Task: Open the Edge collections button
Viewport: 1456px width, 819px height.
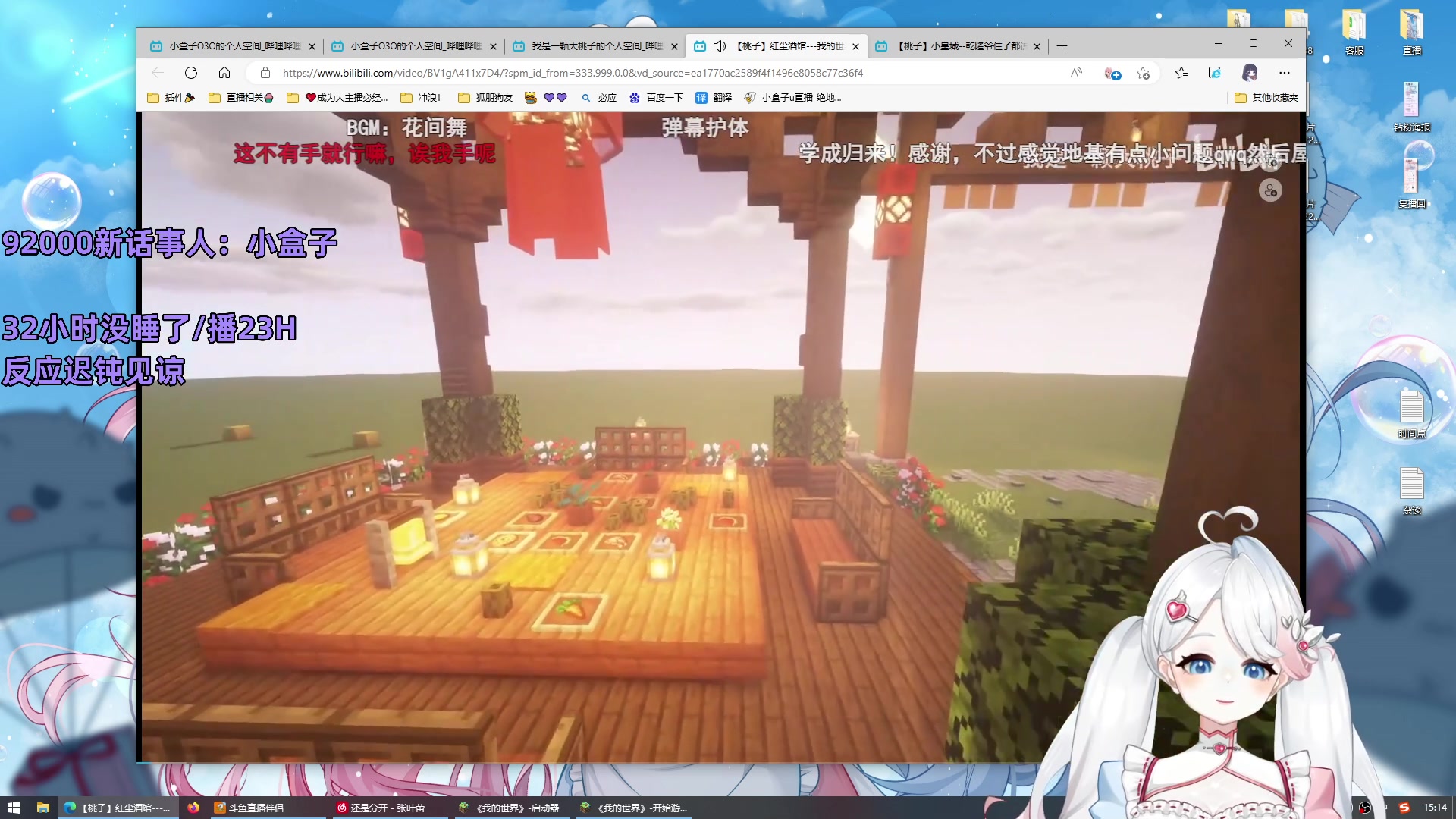Action: coord(1215,73)
